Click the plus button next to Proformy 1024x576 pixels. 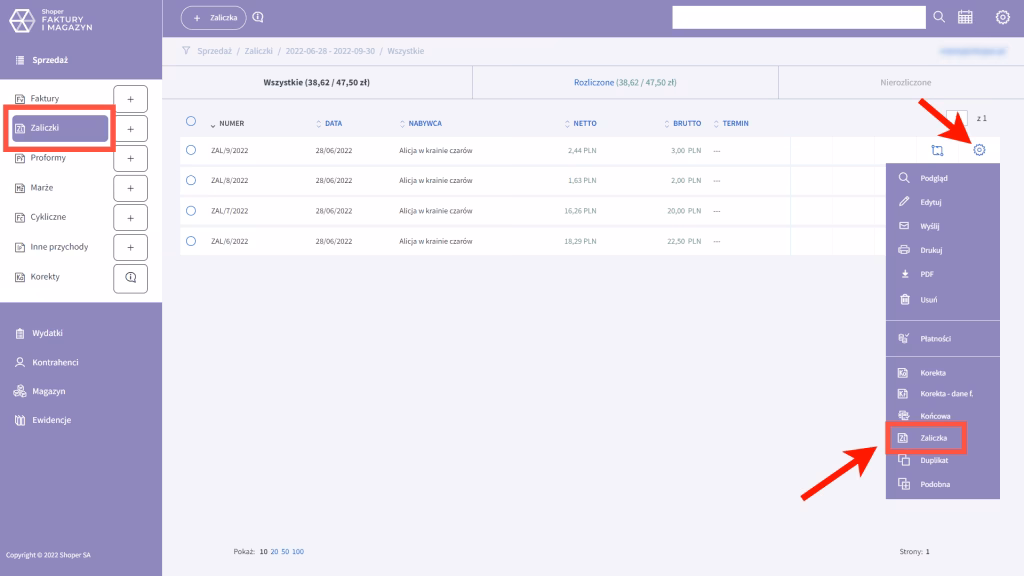pyautogui.click(x=130, y=158)
